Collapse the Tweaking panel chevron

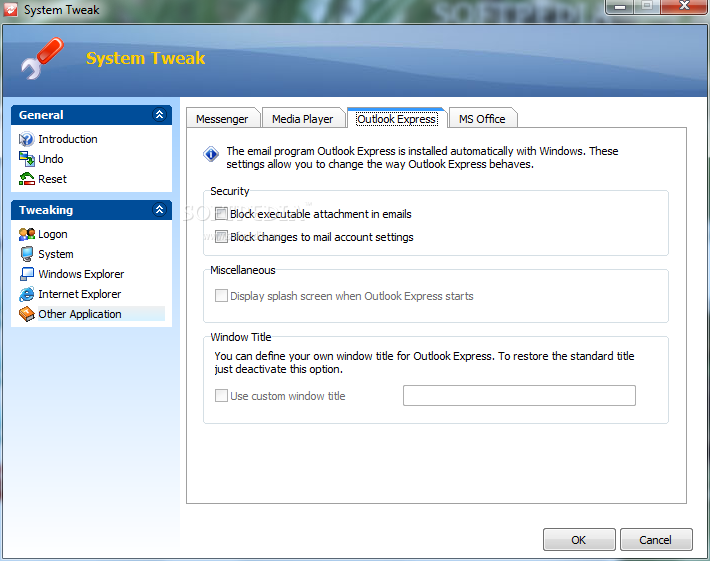pos(159,210)
